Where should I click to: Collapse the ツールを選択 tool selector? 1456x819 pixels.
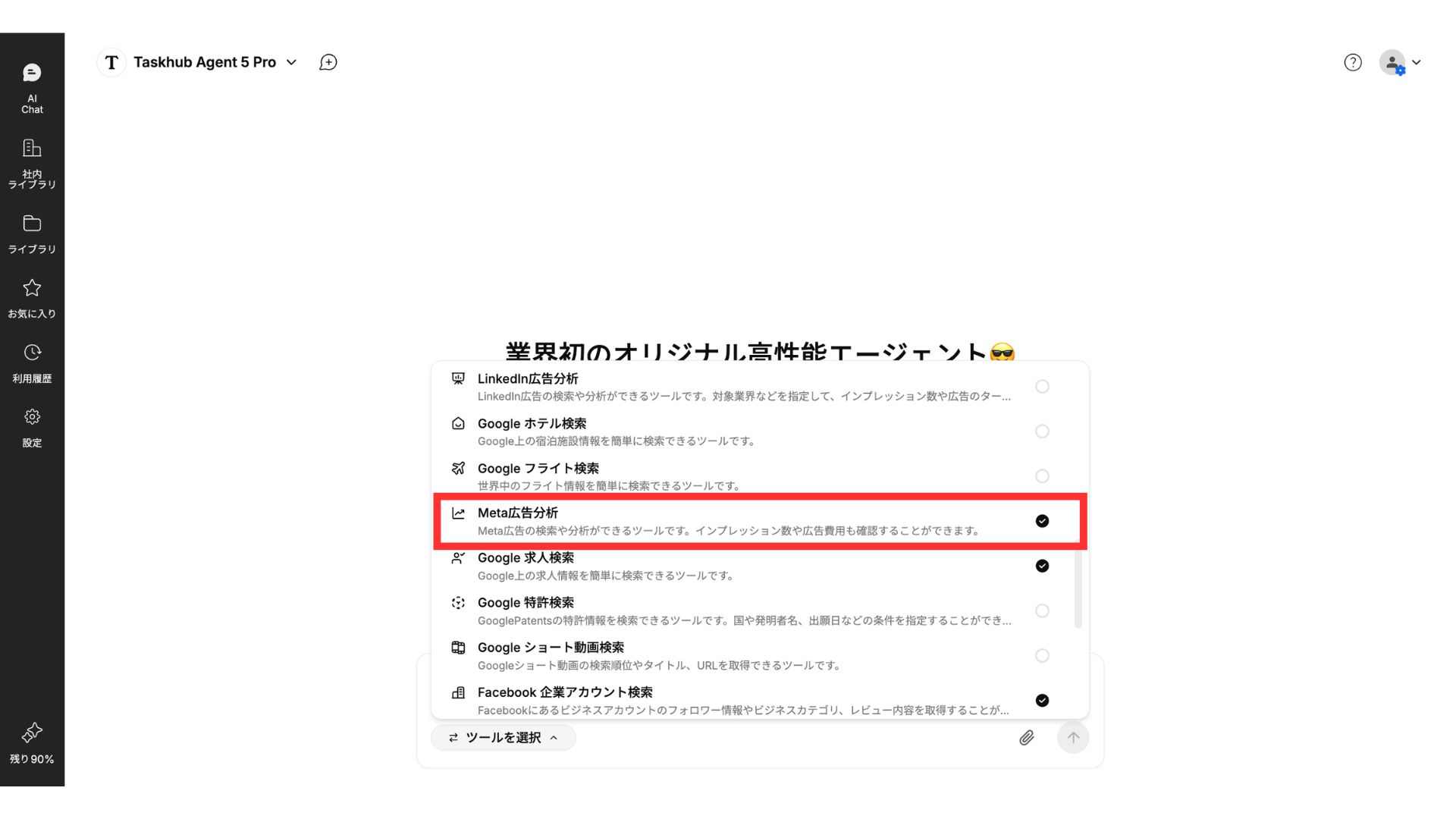click(x=503, y=738)
